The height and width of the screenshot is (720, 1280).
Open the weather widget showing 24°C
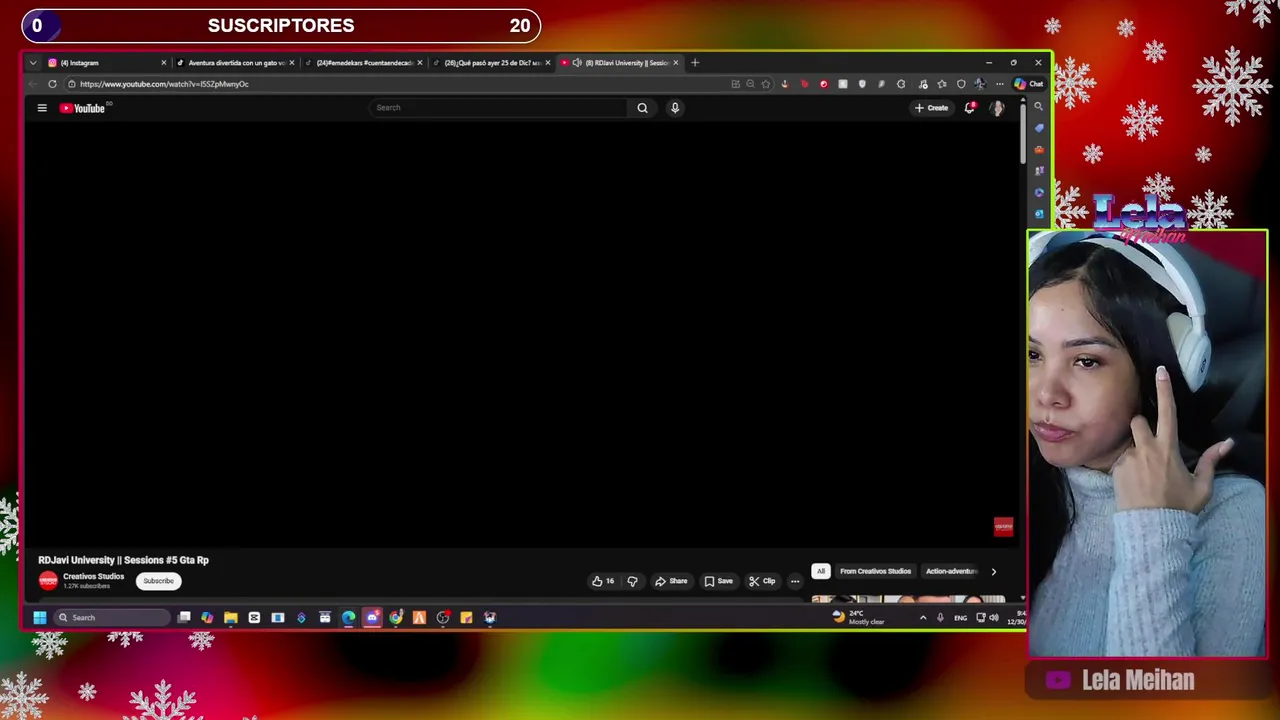(859, 618)
